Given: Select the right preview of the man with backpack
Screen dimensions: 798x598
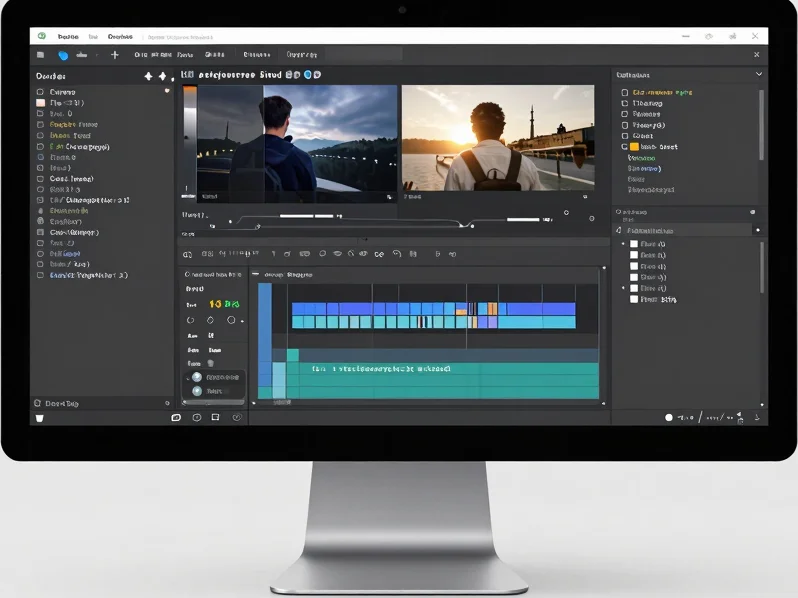Looking at the screenshot, I should [498, 138].
